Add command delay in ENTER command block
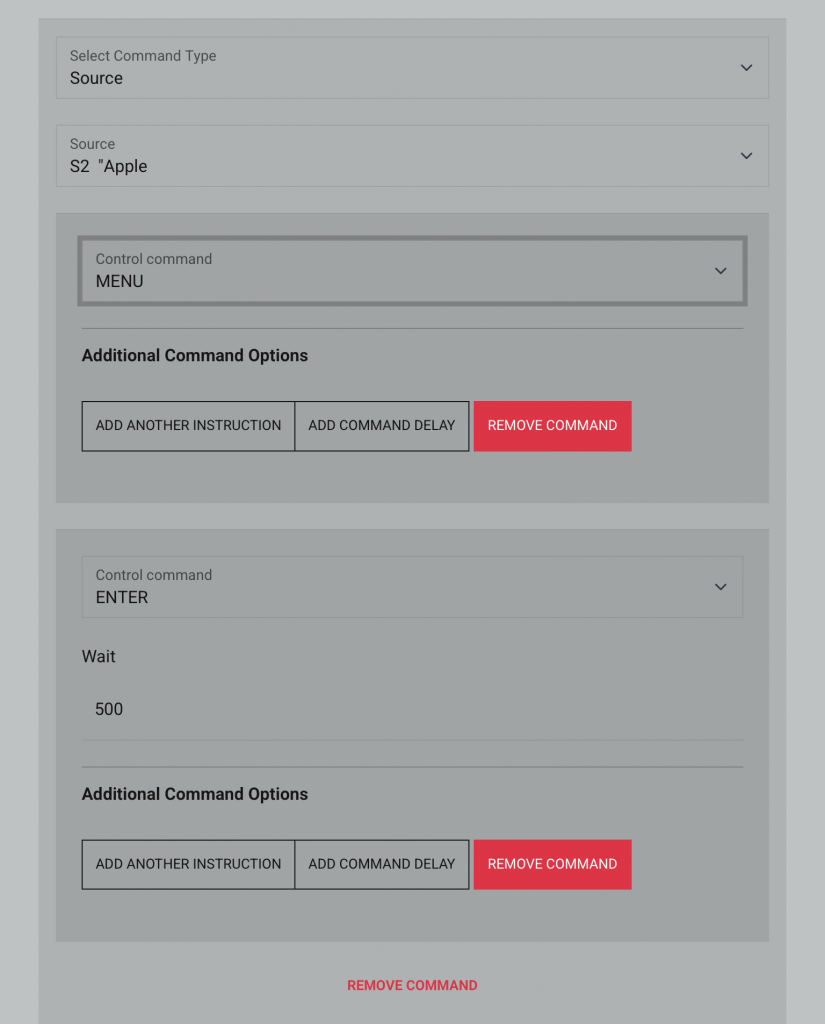 pos(381,864)
